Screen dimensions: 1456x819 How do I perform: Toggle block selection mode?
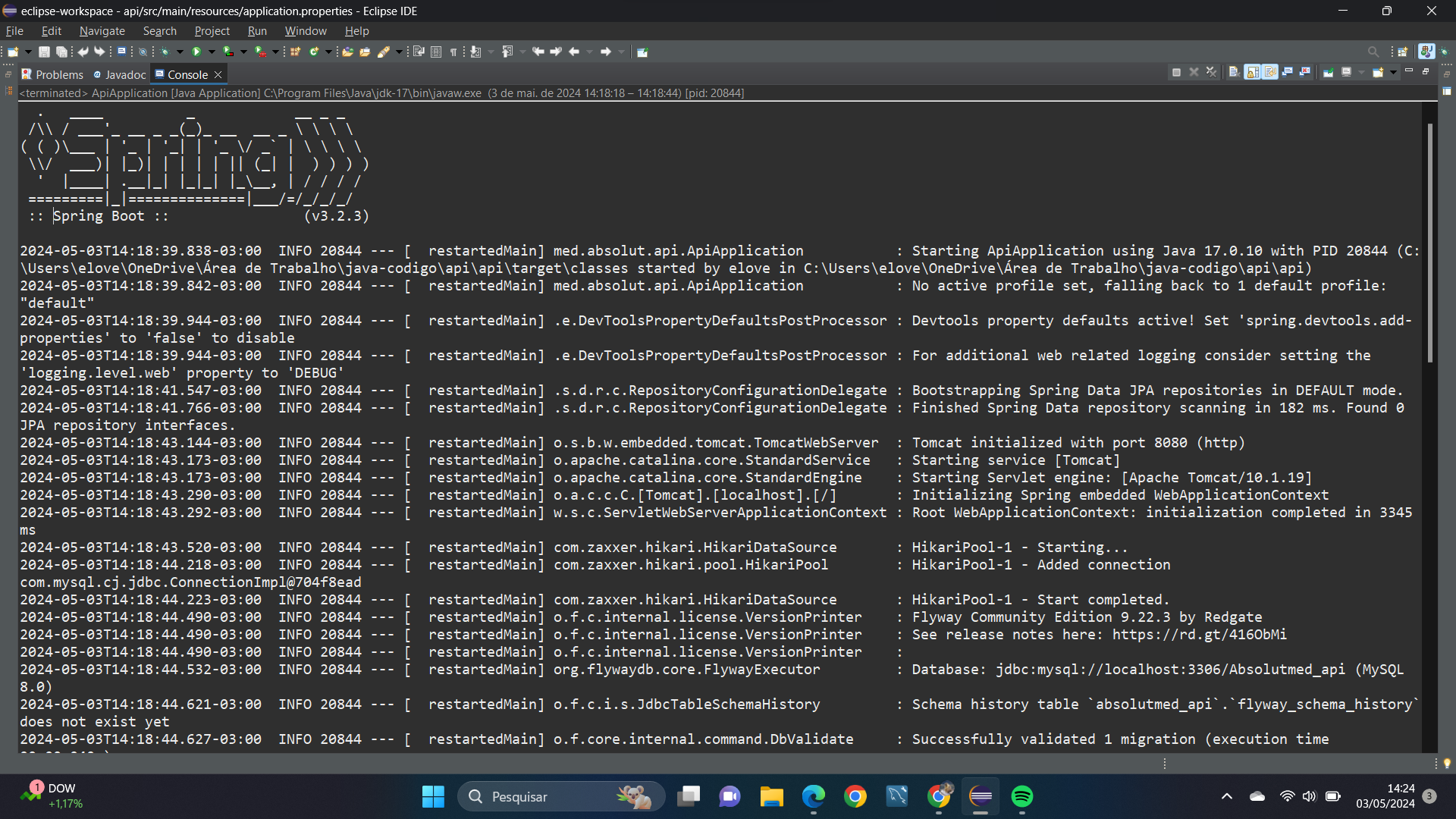436,52
